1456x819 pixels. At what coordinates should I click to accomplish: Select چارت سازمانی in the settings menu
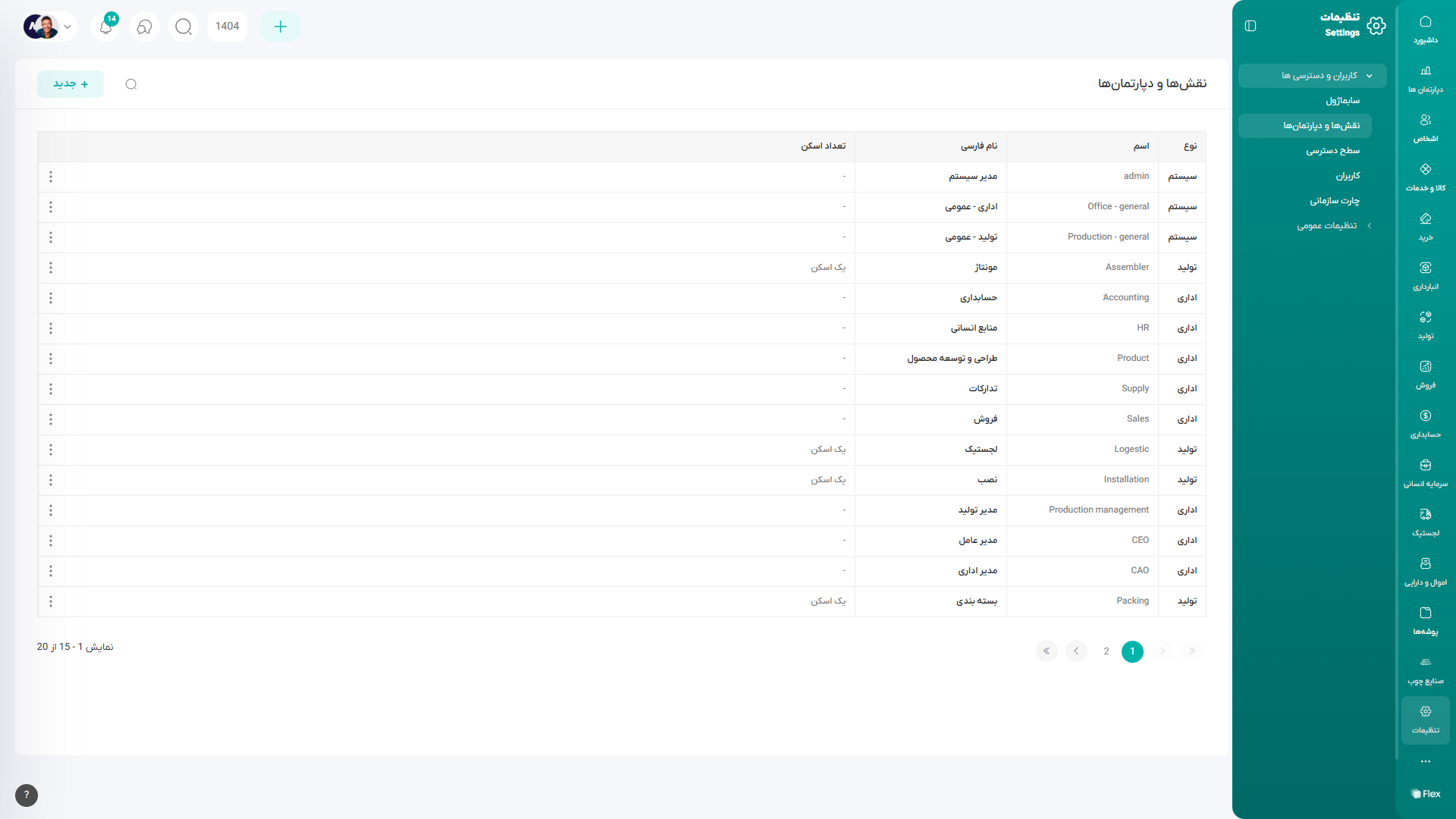coord(1334,201)
